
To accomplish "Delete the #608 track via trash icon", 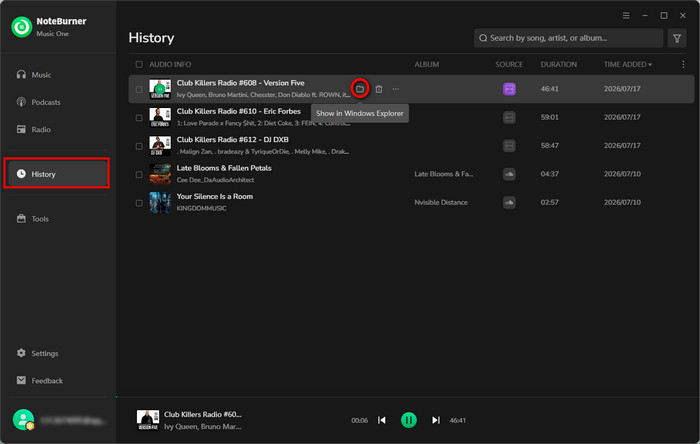I will (379, 89).
